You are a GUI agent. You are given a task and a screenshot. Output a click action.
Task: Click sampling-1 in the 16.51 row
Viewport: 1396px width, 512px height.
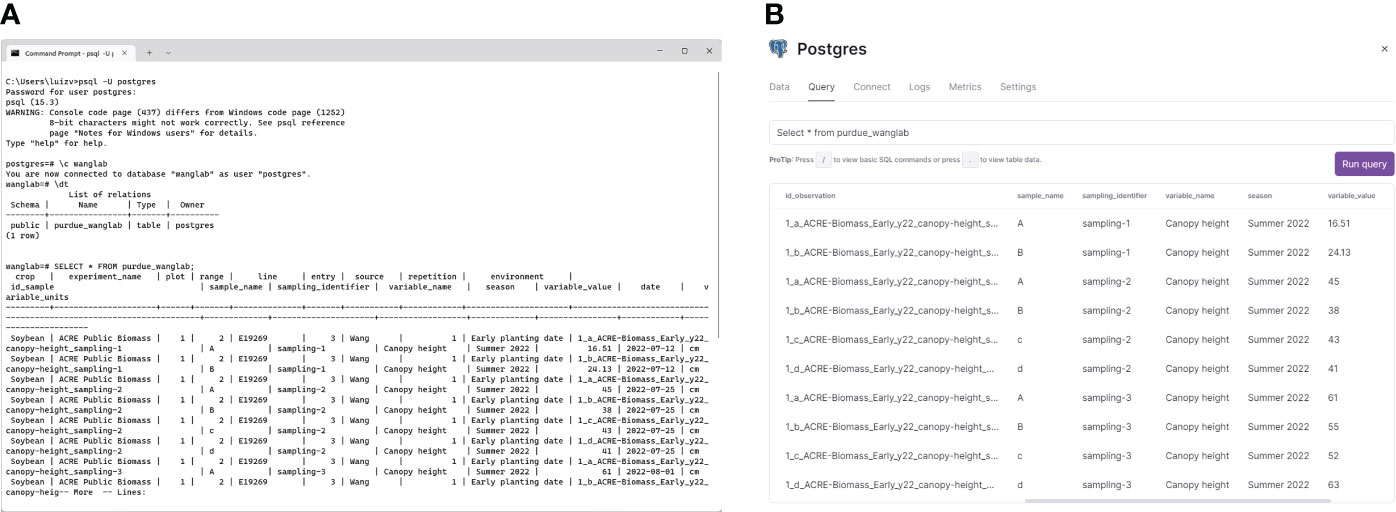tap(1106, 224)
